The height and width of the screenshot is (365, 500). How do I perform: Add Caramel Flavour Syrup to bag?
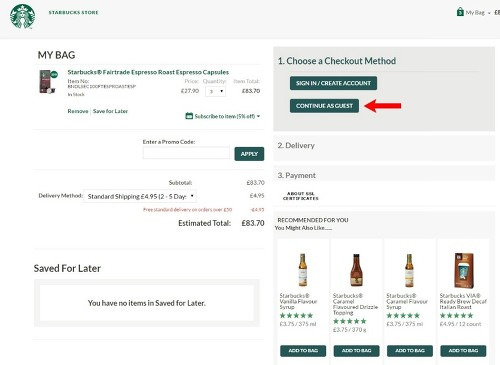410,351
